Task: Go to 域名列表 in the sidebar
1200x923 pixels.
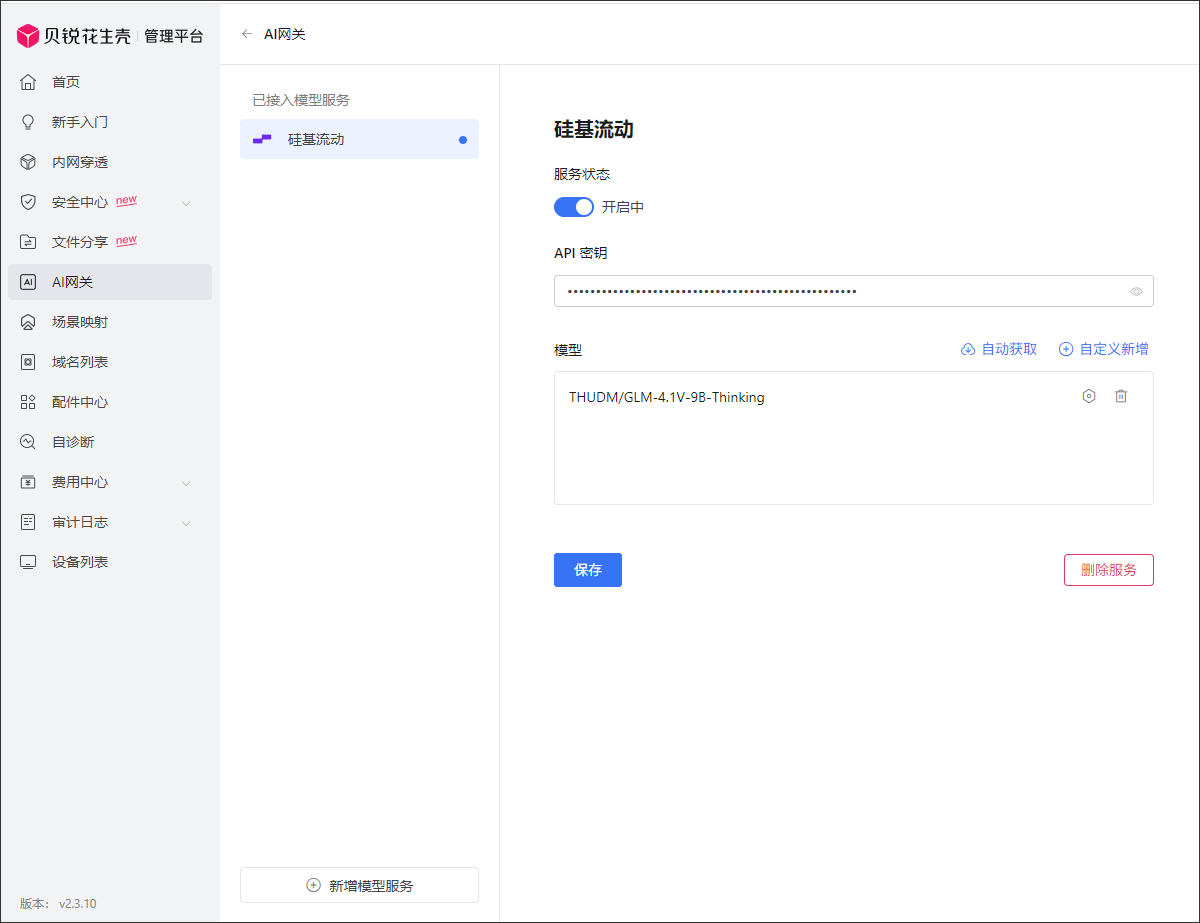Action: coord(80,362)
